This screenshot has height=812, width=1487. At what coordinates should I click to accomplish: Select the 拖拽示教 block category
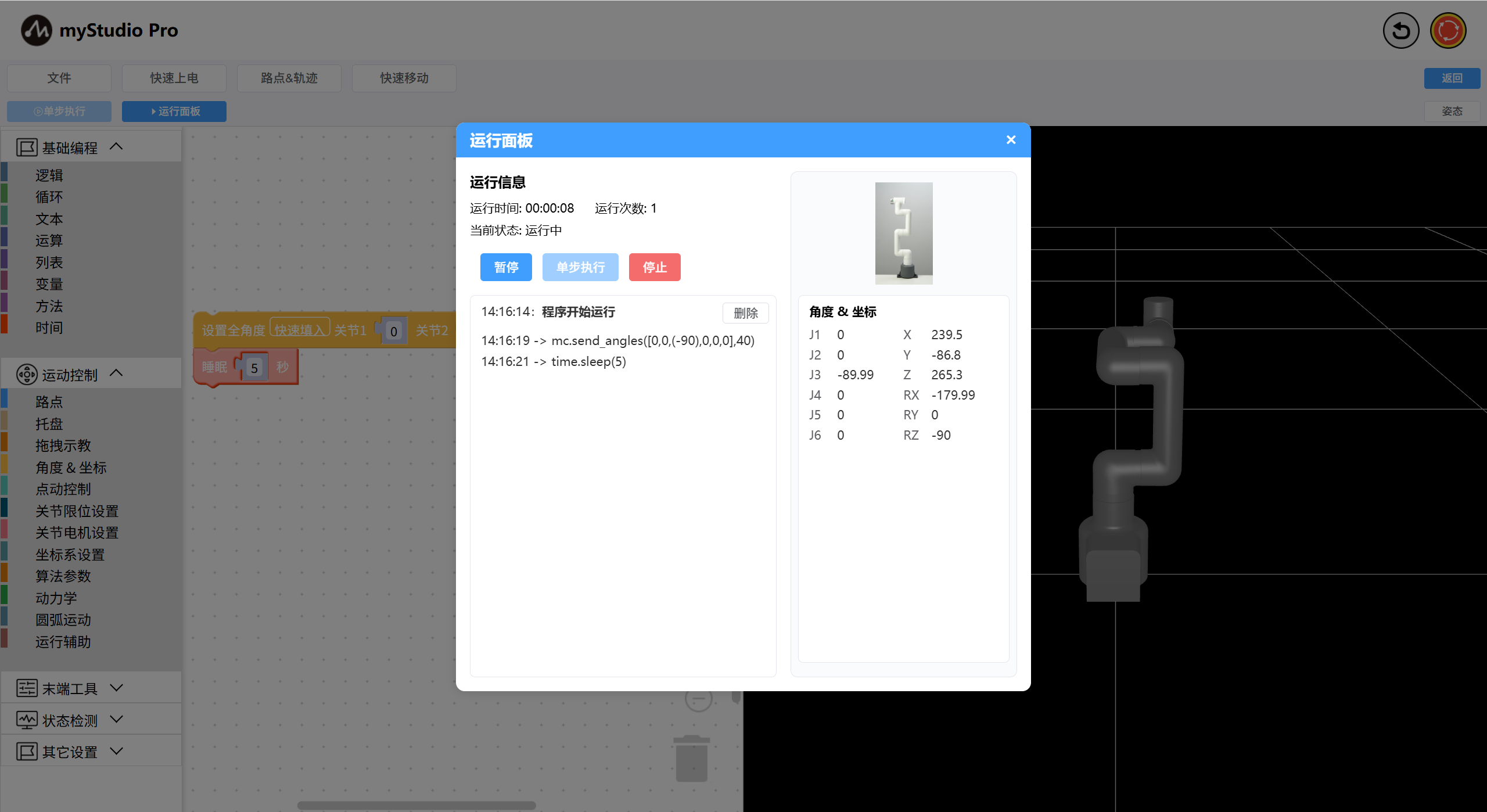[x=63, y=445]
